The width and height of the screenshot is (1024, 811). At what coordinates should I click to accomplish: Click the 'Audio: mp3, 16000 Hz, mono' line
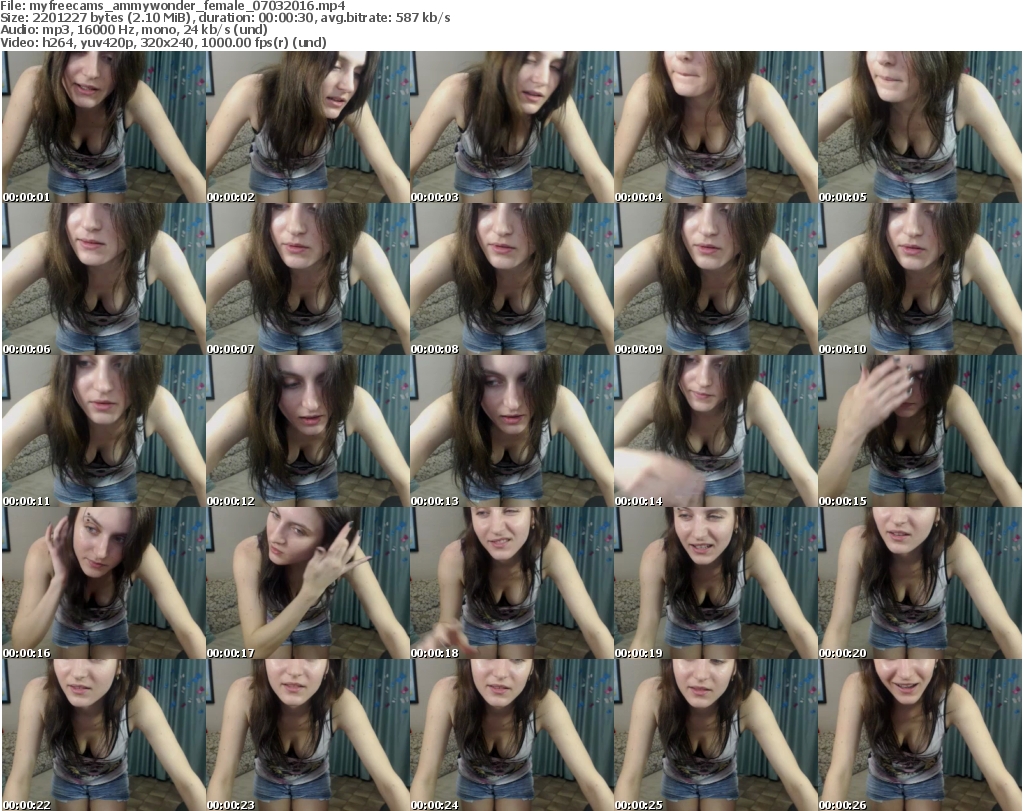click(134, 30)
